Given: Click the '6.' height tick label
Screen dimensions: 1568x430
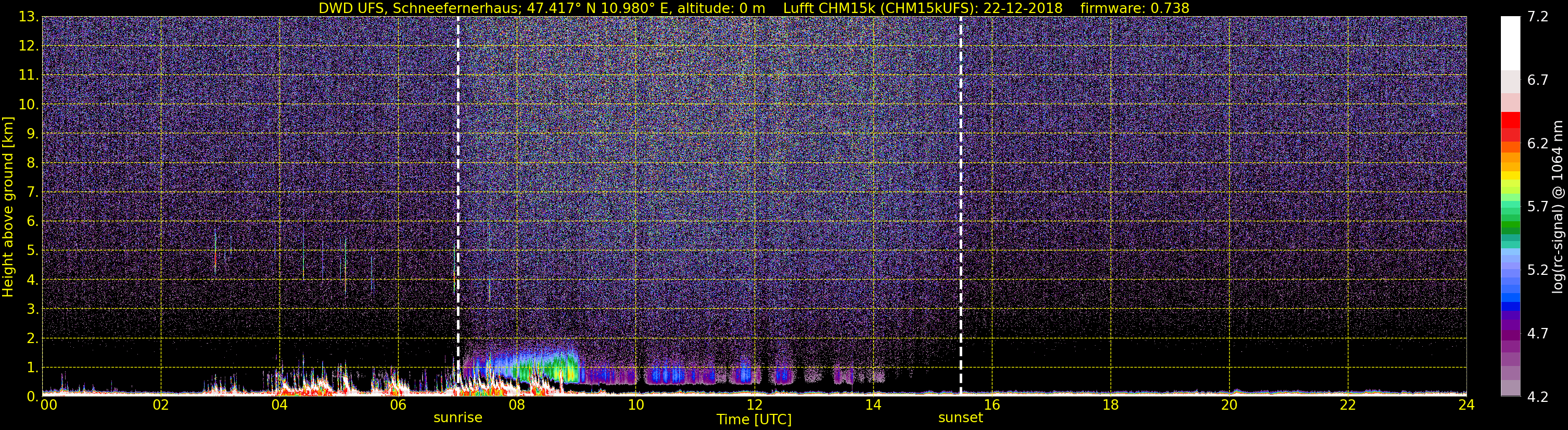Looking at the screenshot, I should (32, 222).
